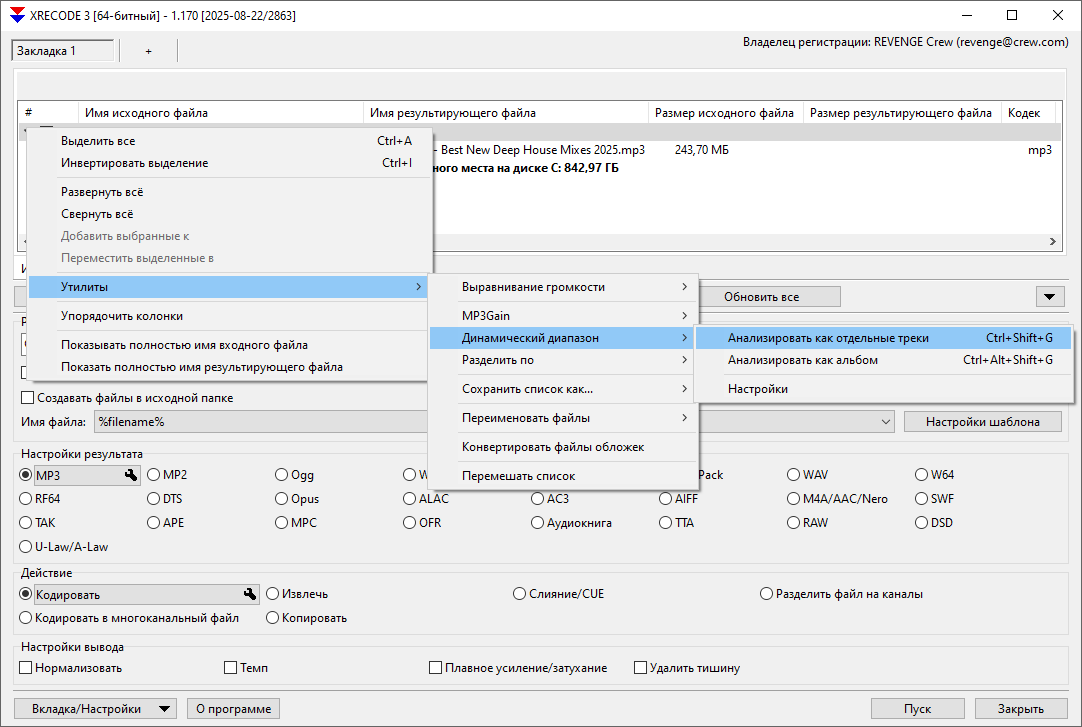Expand the Выравнивание громкости submenu
Screen dimensions: 1082x727
pos(563,287)
